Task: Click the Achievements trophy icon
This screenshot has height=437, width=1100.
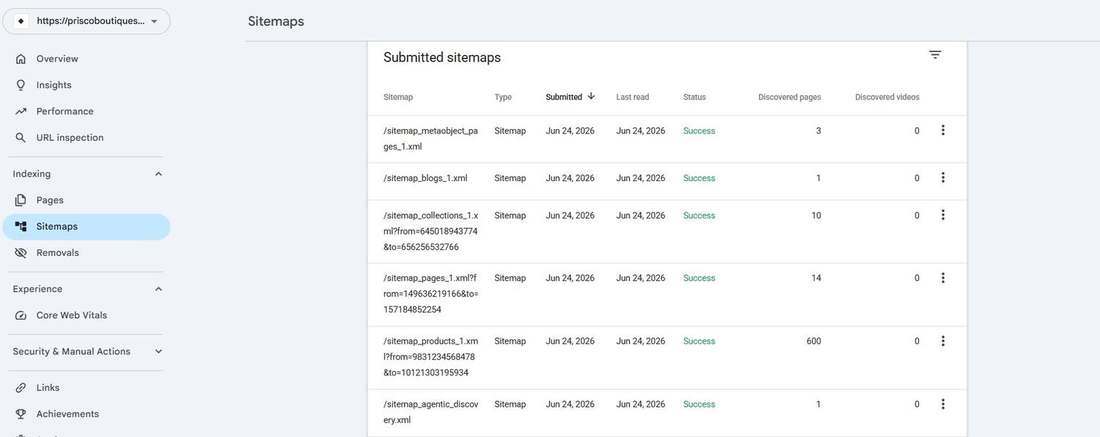Action: 21,414
